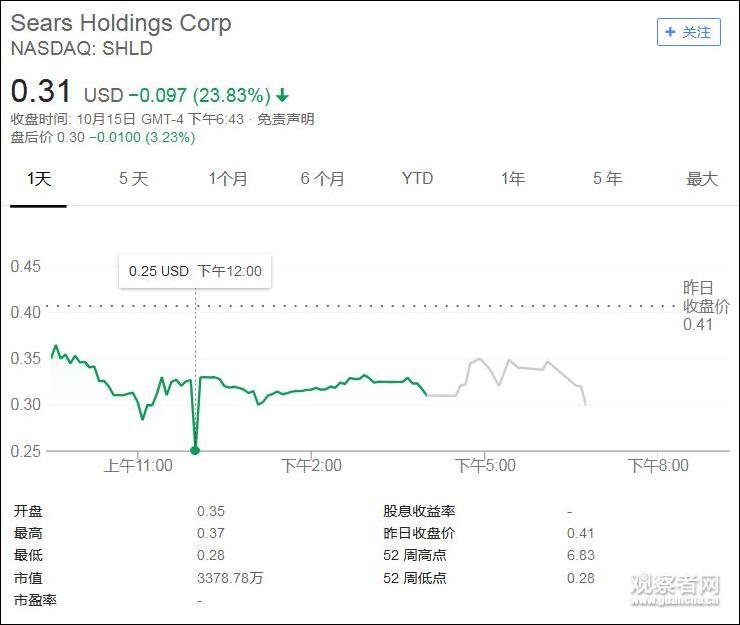The width and height of the screenshot is (740, 625).
Task: Click the green down arrow icon
Action: pyautogui.click(x=283, y=96)
